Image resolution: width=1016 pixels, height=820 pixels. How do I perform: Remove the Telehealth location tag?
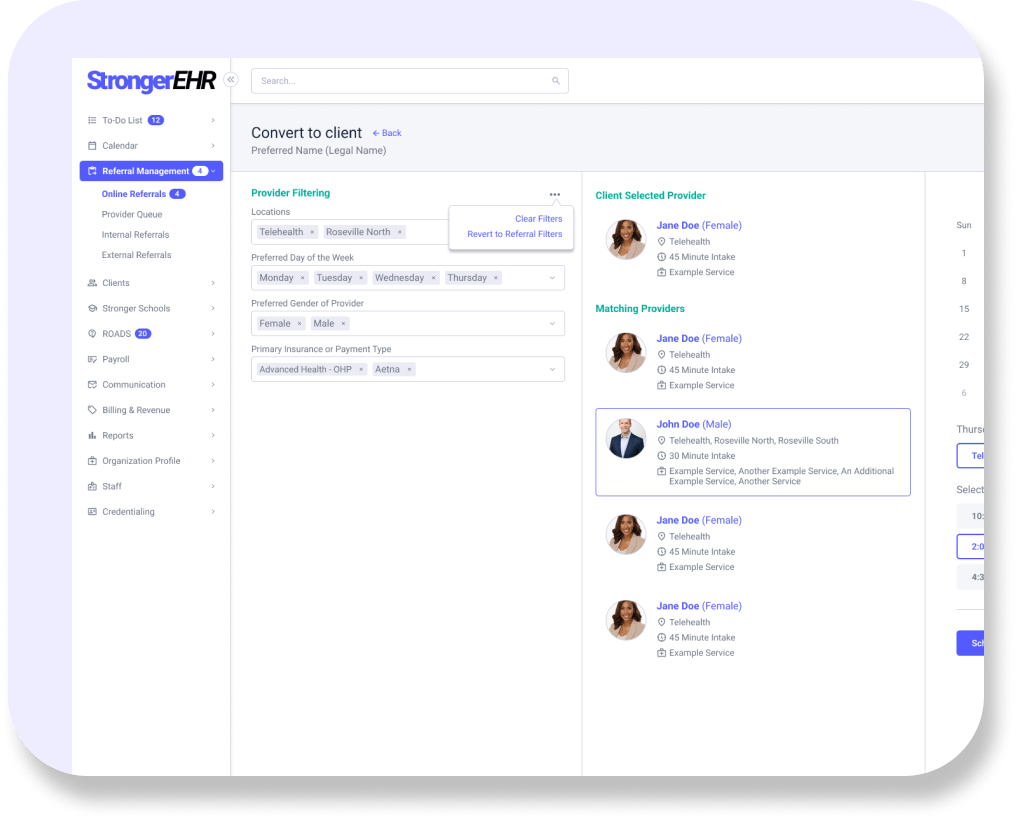click(x=312, y=232)
